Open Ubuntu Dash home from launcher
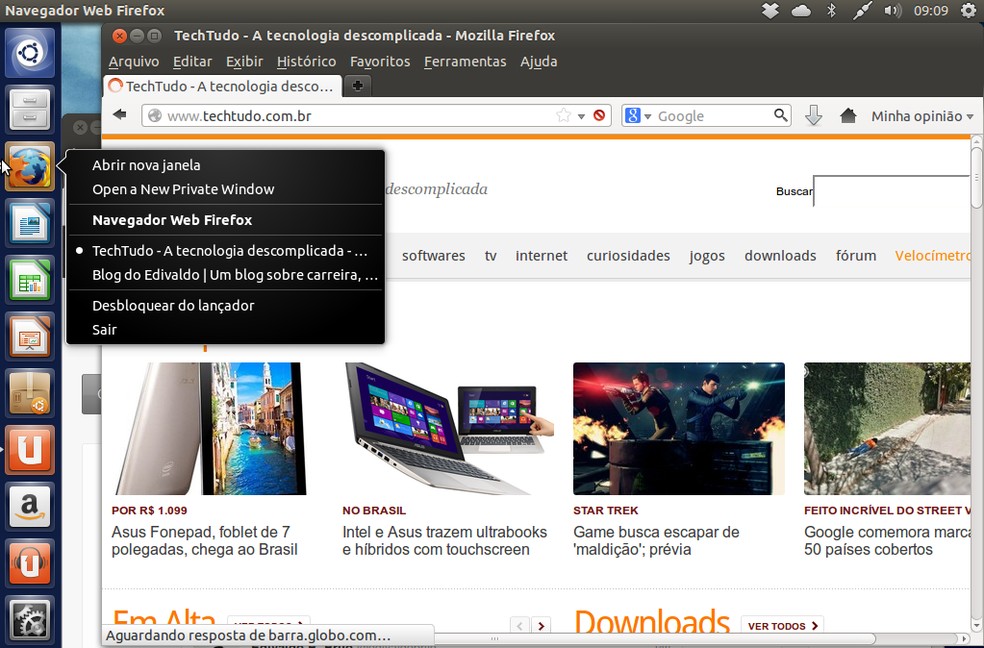 click(x=29, y=53)
